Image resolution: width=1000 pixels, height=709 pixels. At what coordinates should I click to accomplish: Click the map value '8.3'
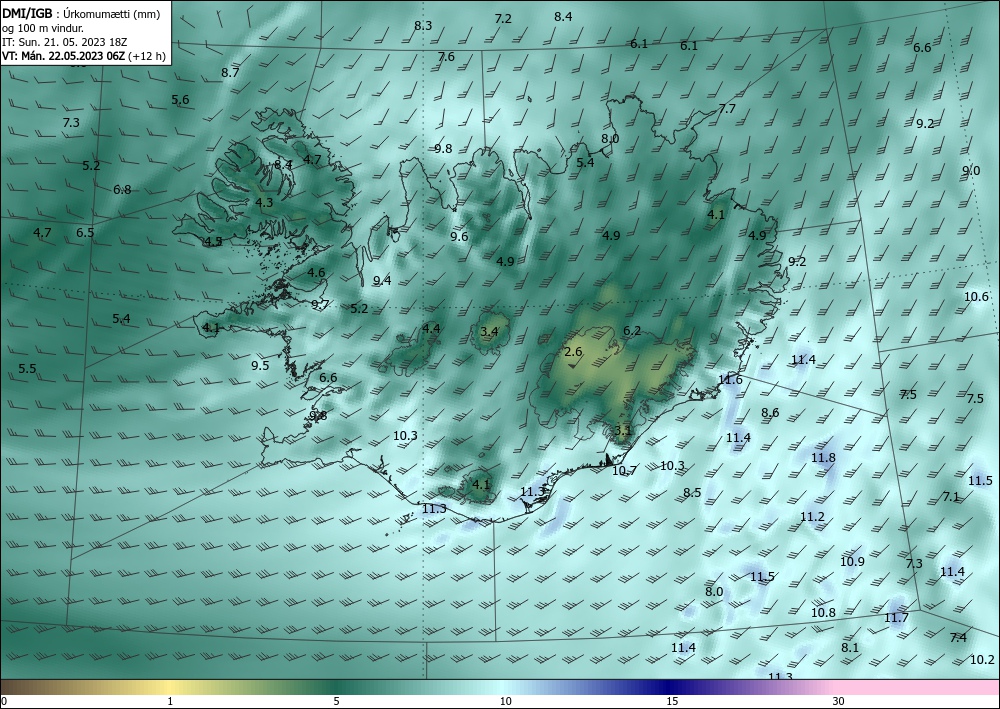click(423, 26)
